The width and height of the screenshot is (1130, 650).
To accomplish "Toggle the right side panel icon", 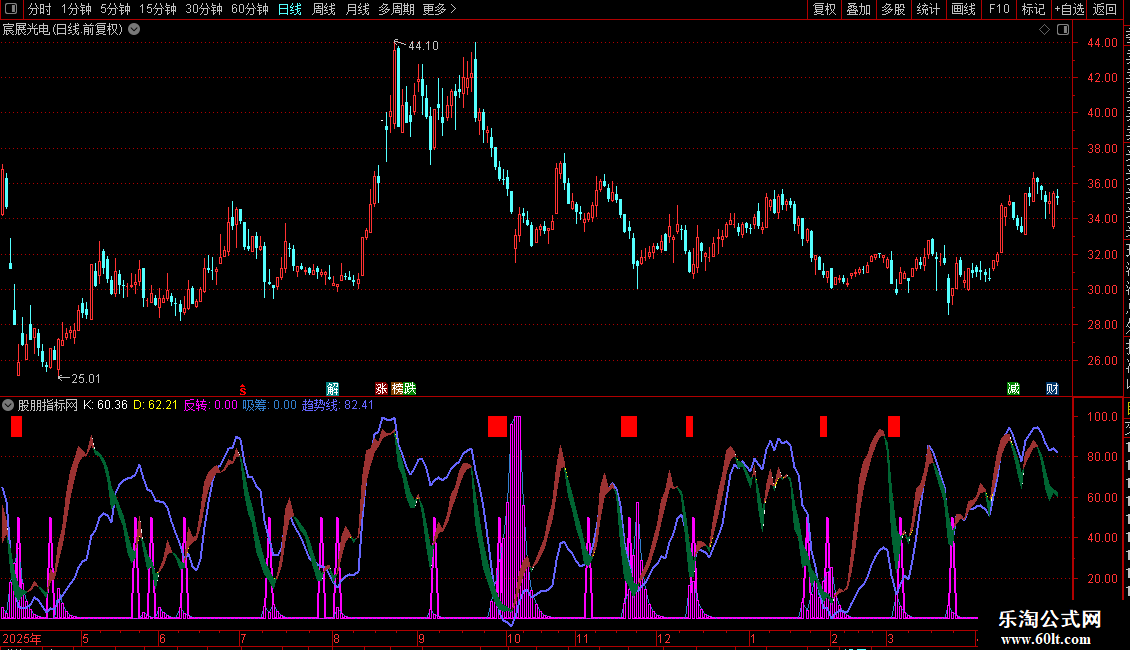I will pyautogui.click(x=1063, y=30).
